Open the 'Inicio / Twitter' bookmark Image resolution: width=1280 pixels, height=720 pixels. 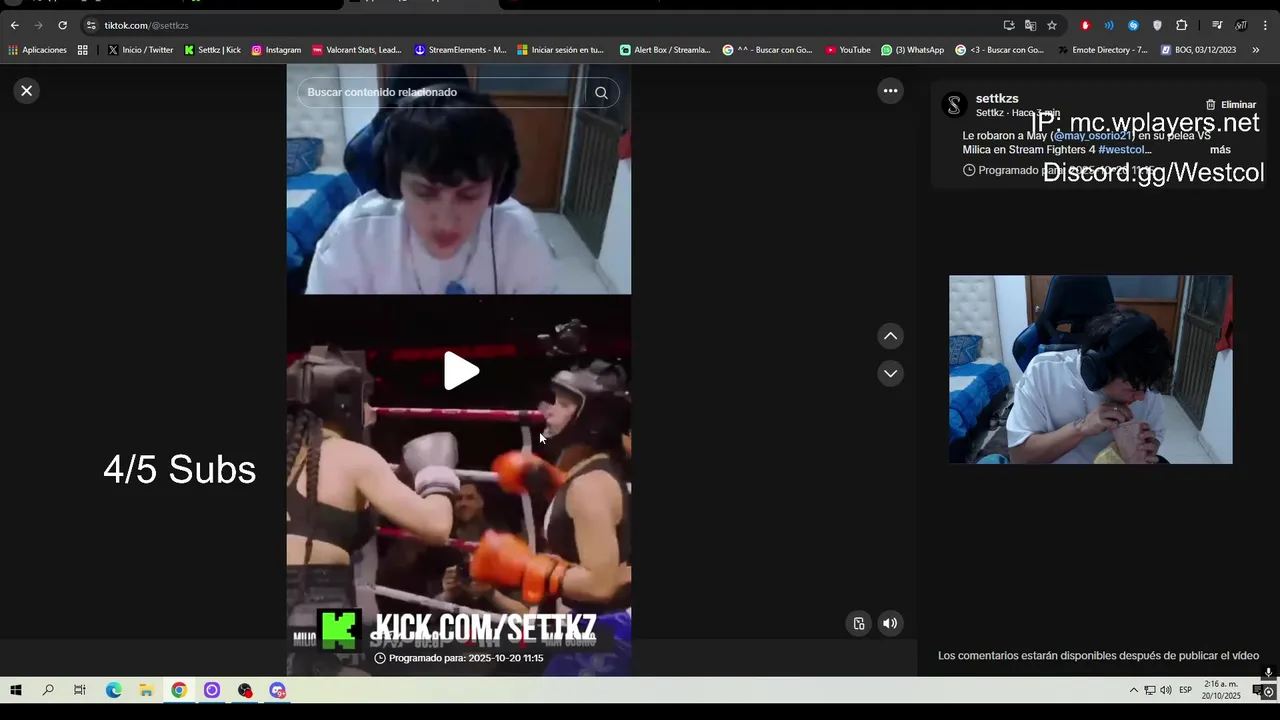140,50
